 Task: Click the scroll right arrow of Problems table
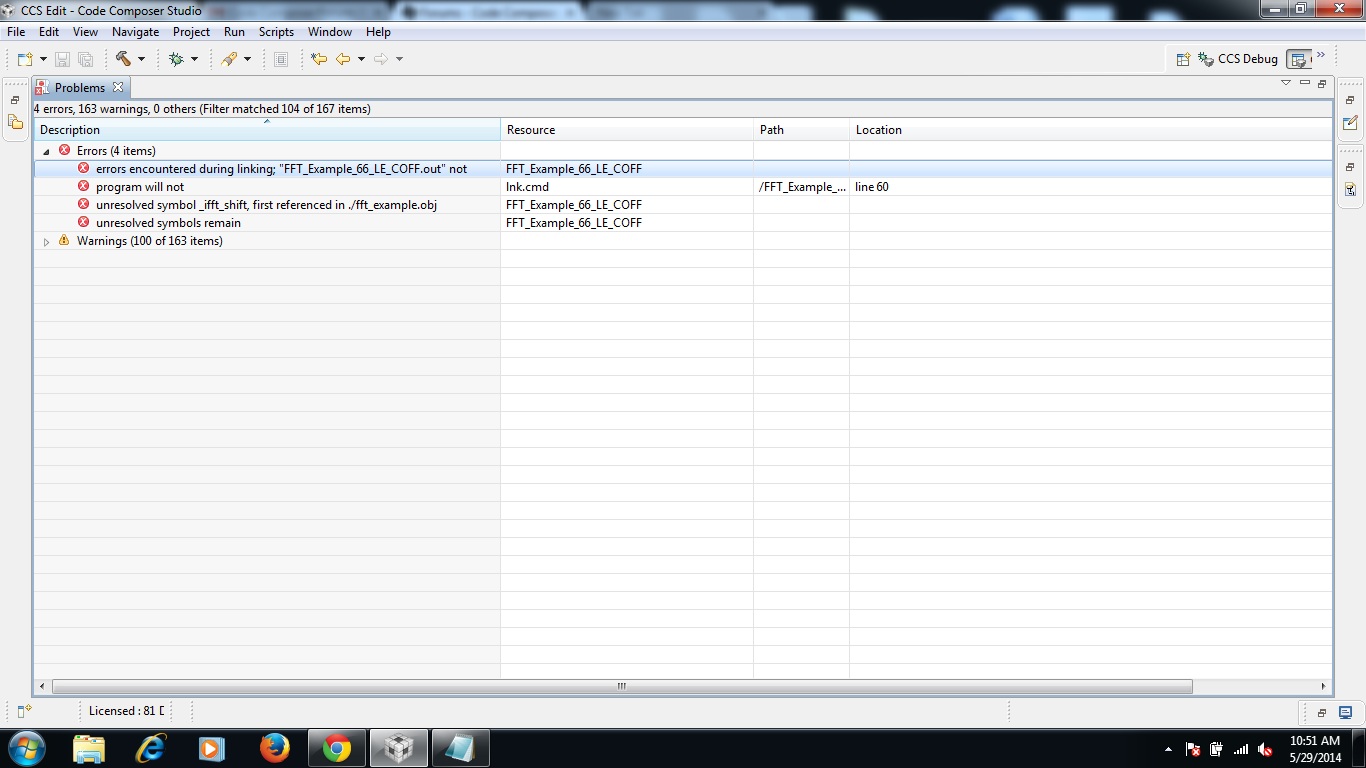1324,687
